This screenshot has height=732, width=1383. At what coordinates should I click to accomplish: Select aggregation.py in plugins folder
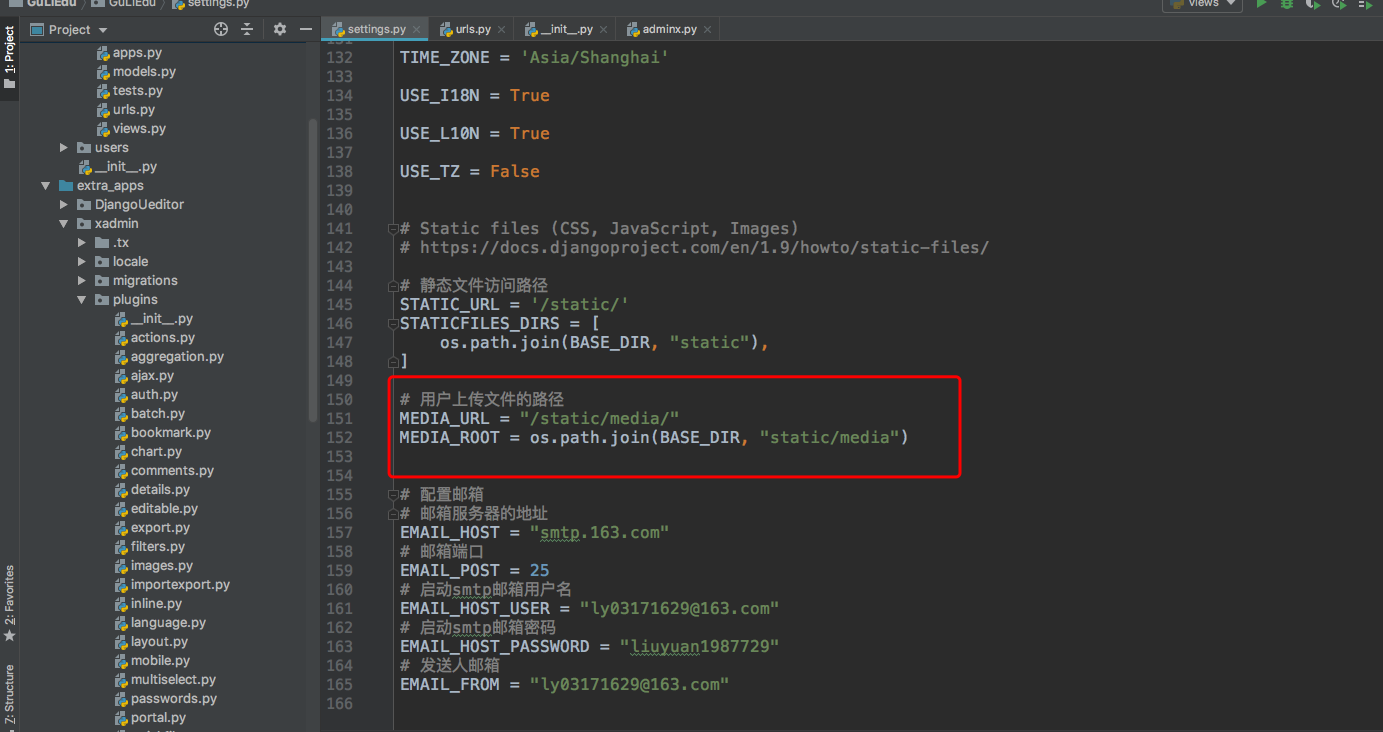tap(169, 357)
